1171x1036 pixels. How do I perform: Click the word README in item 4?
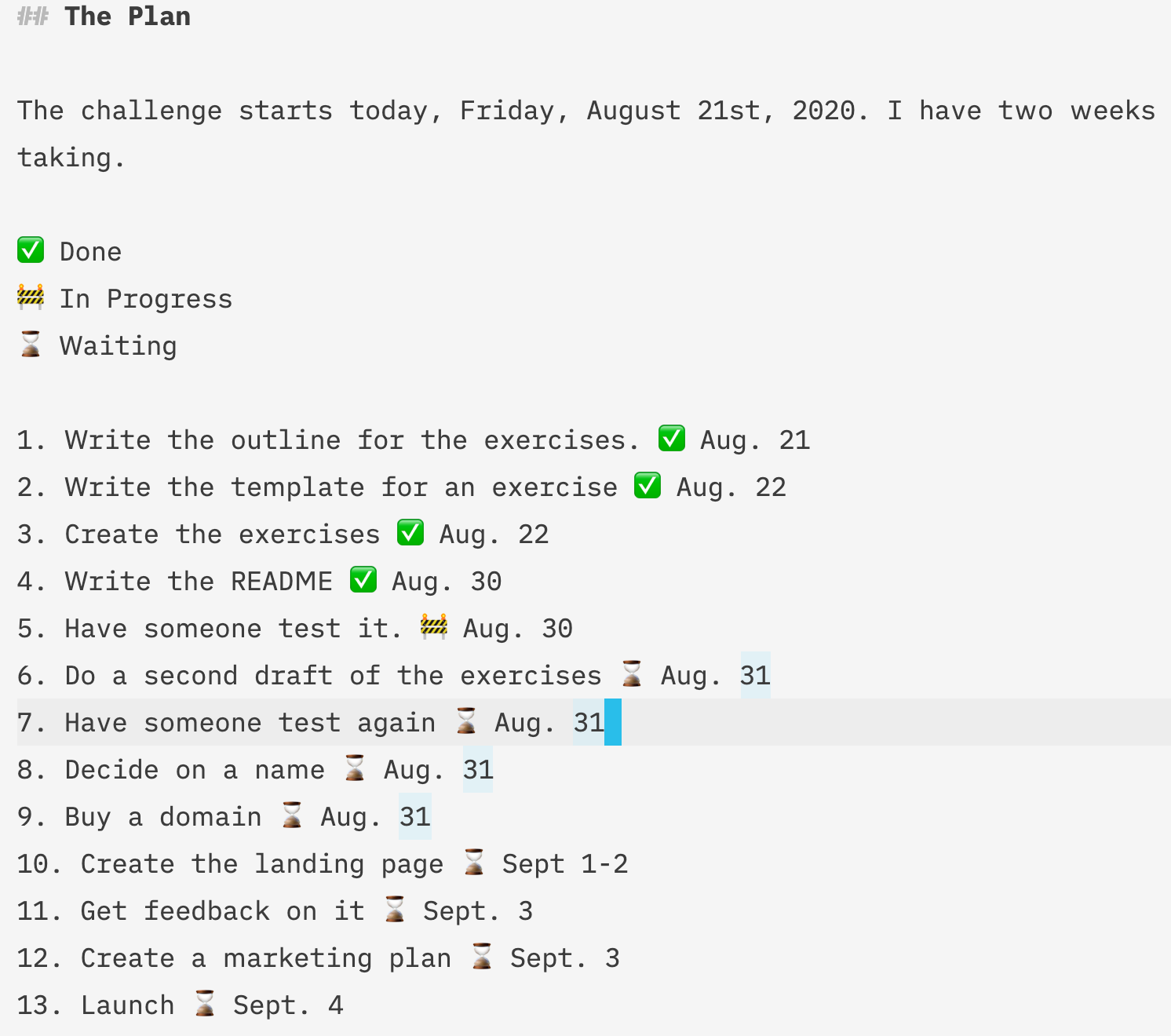click(282, 581)
